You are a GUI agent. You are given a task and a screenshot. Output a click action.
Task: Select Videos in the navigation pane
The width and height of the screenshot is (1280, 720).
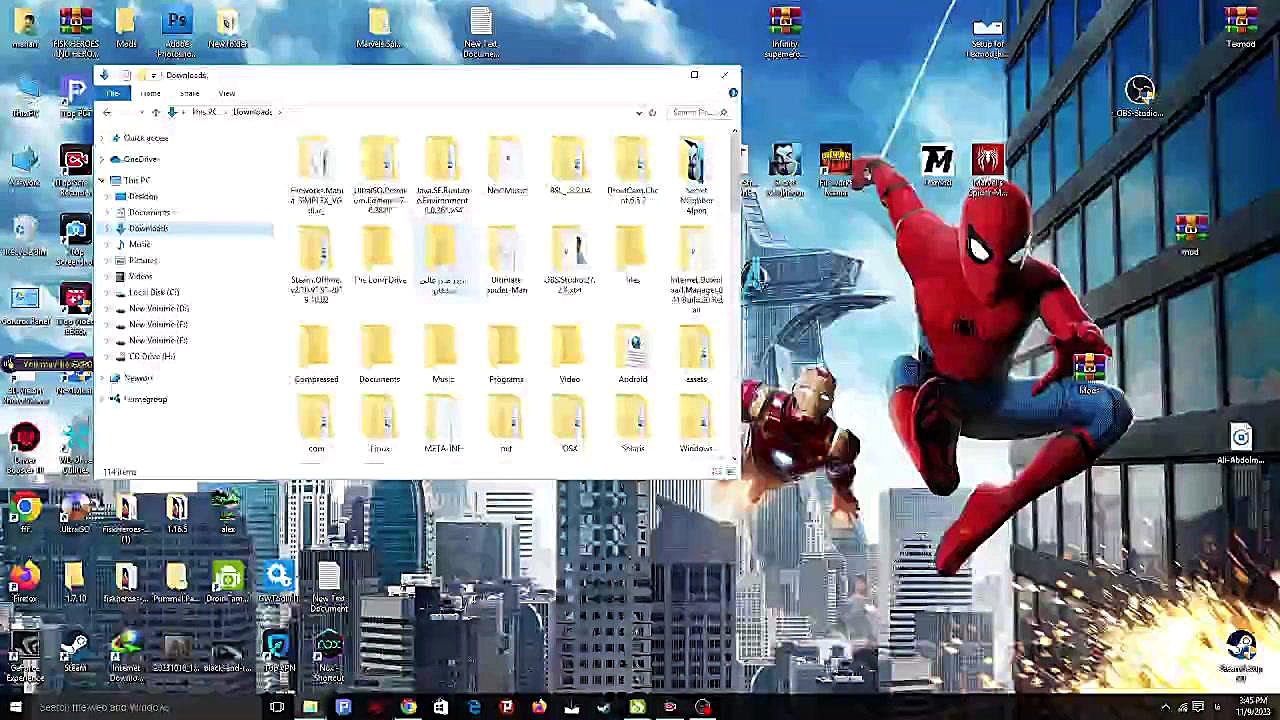coord(140,276)
